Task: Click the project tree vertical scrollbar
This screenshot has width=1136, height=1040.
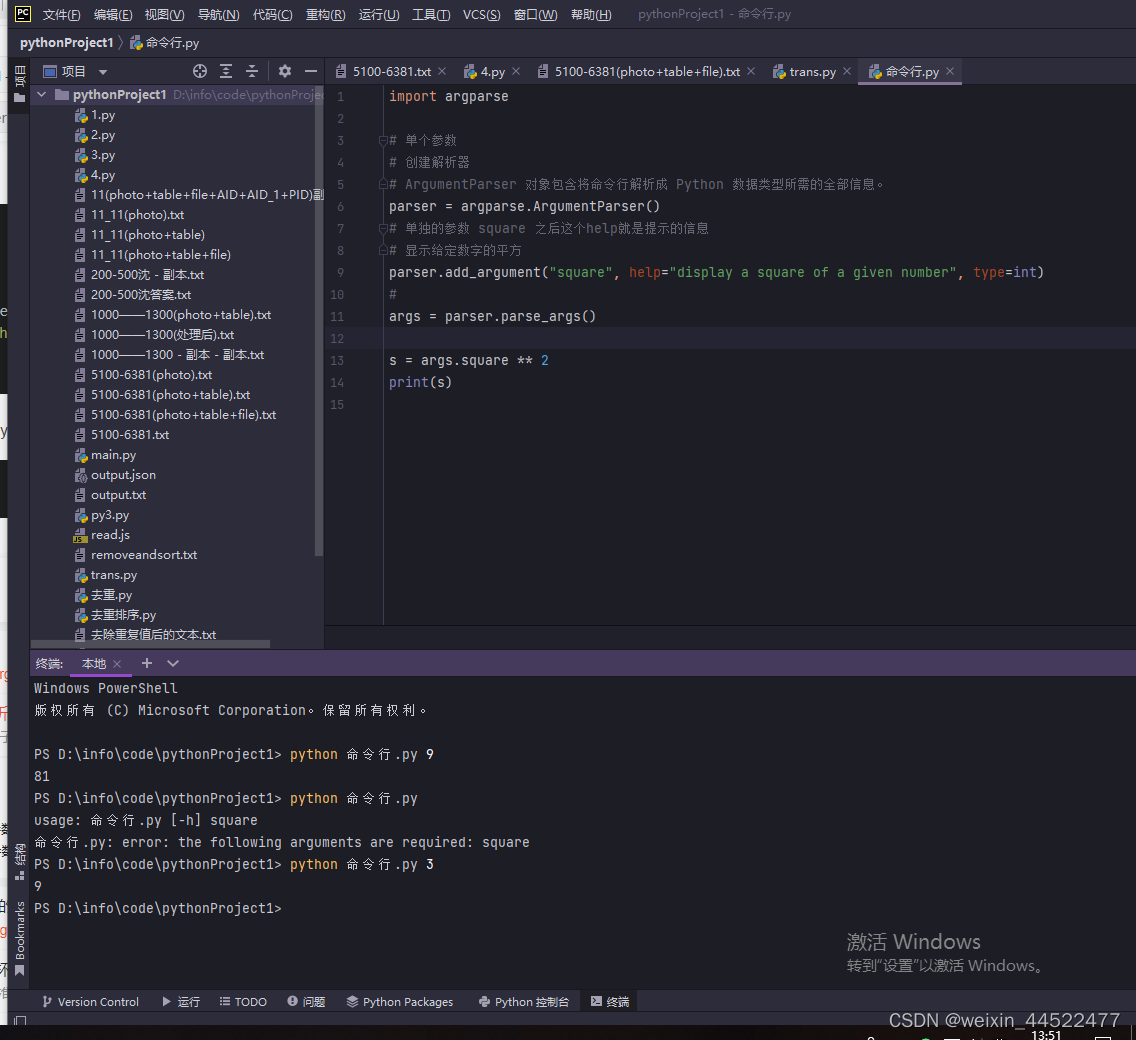Action: [x=319, y=330]
